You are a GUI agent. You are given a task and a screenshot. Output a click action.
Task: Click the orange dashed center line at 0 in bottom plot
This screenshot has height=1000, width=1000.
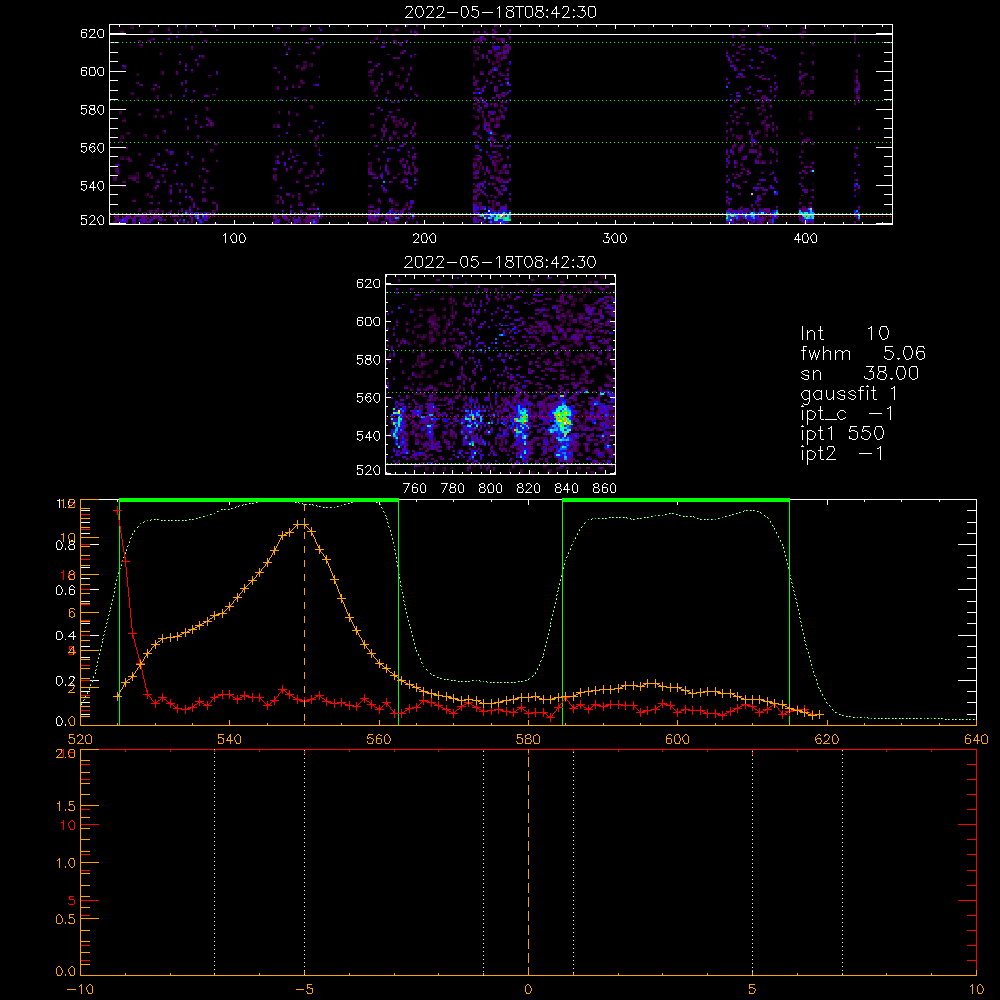coord(528,862)
